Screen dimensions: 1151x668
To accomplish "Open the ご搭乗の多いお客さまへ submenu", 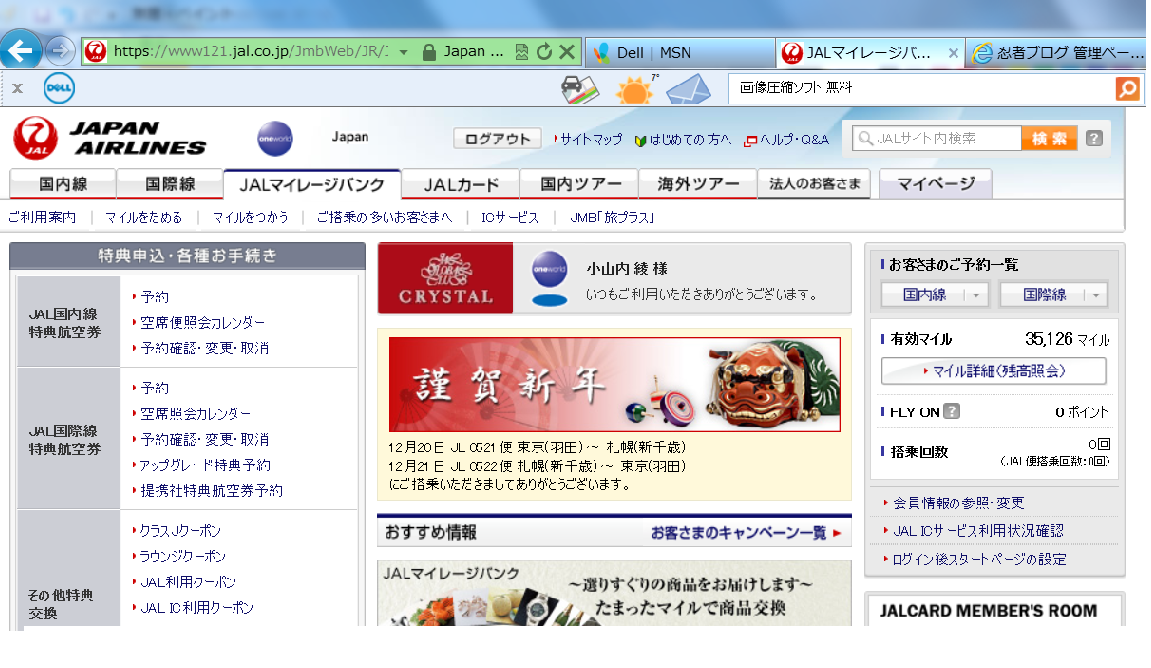I will coord(384,217).
